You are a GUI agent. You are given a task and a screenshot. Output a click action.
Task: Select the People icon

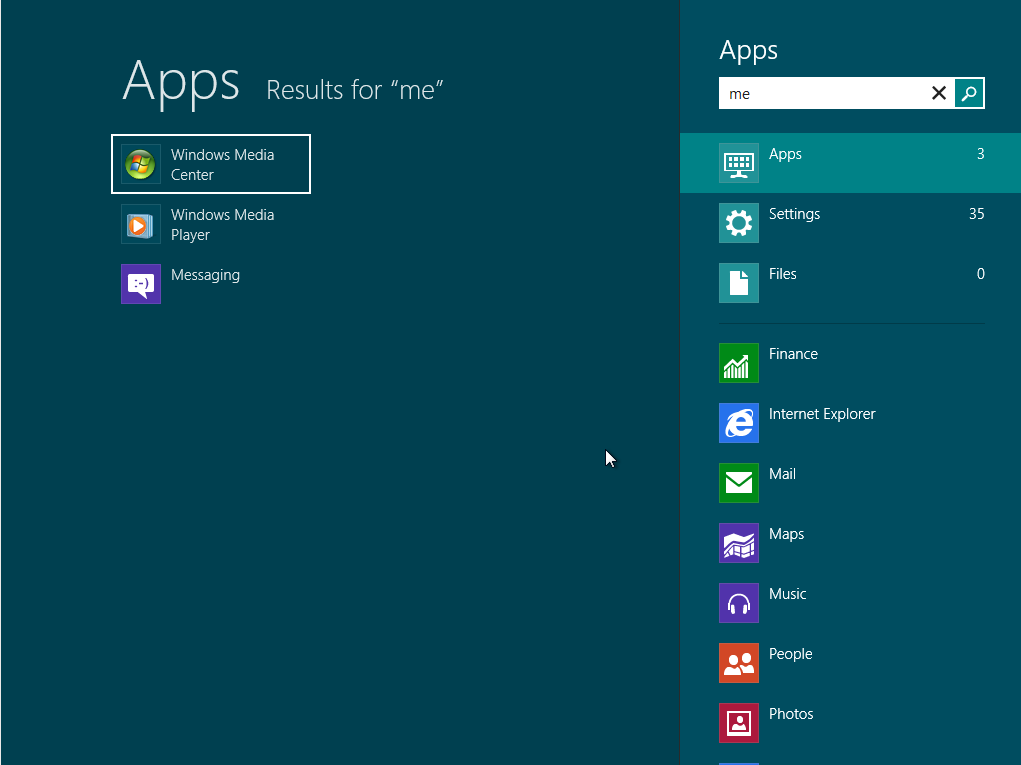(738, 662)
